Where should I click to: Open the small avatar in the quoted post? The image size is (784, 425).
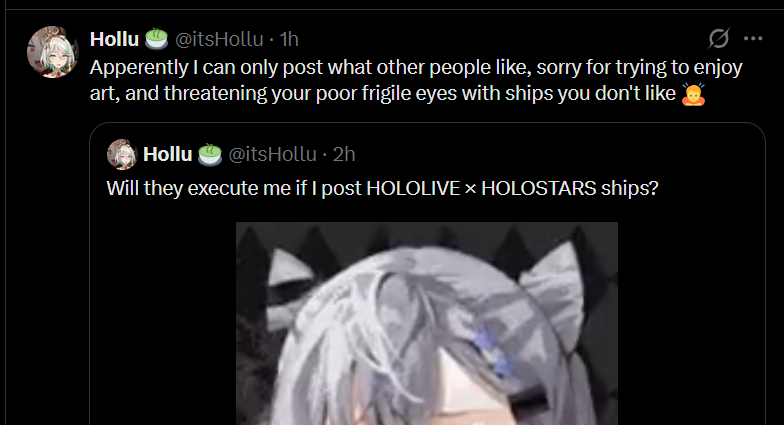point(122,154)
